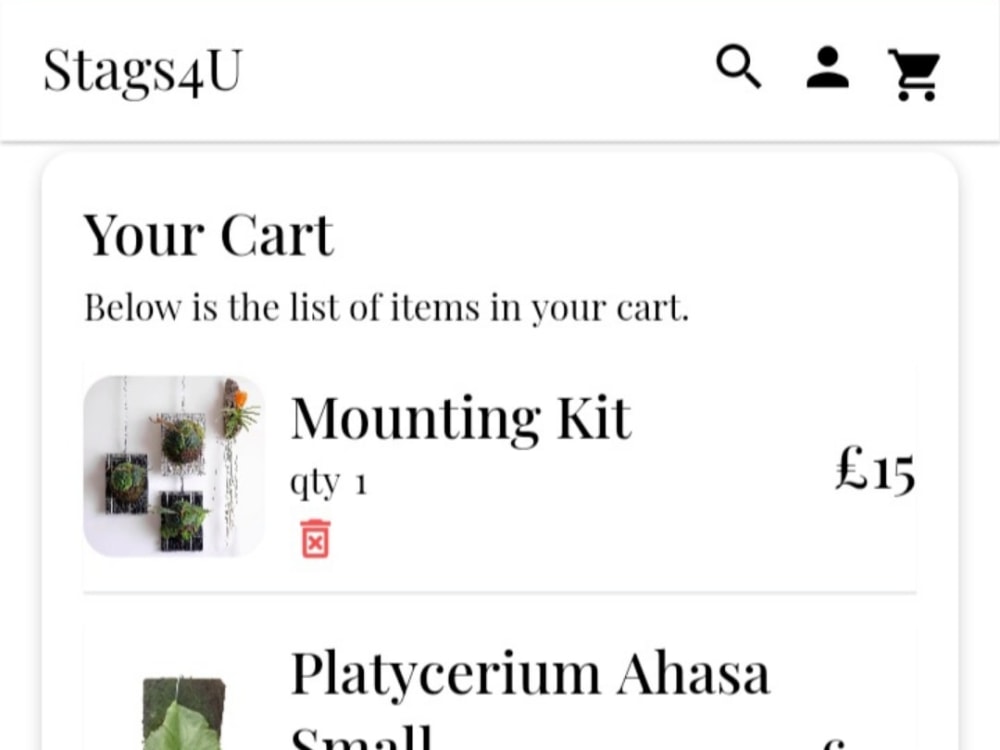Open the search magnifier icon

click(x=739, y=67)
